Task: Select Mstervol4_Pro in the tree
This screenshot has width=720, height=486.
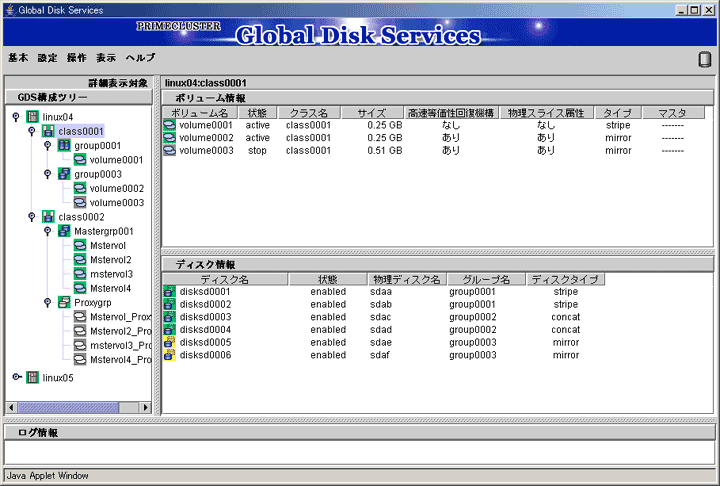Action: click(x=120, y=359)
